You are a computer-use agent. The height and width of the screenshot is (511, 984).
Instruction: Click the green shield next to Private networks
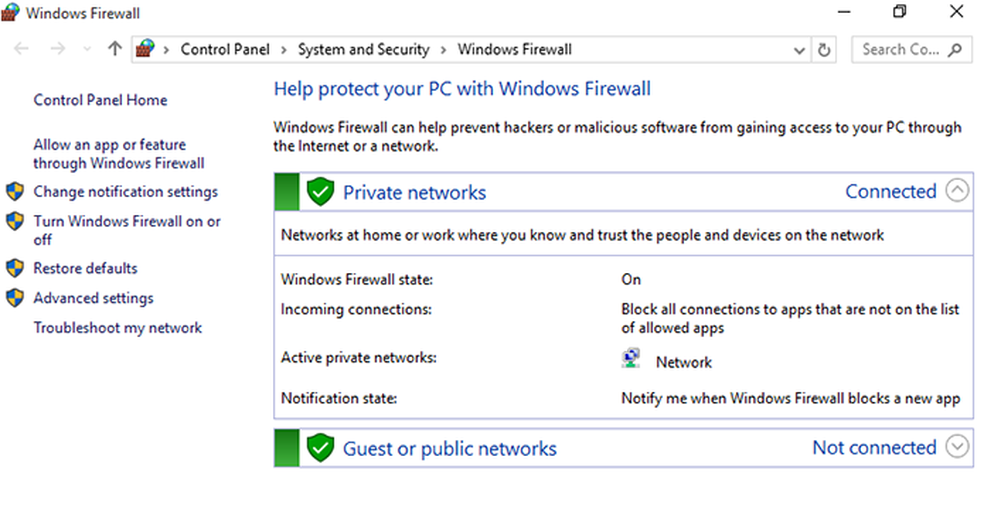tap(320, 192)
